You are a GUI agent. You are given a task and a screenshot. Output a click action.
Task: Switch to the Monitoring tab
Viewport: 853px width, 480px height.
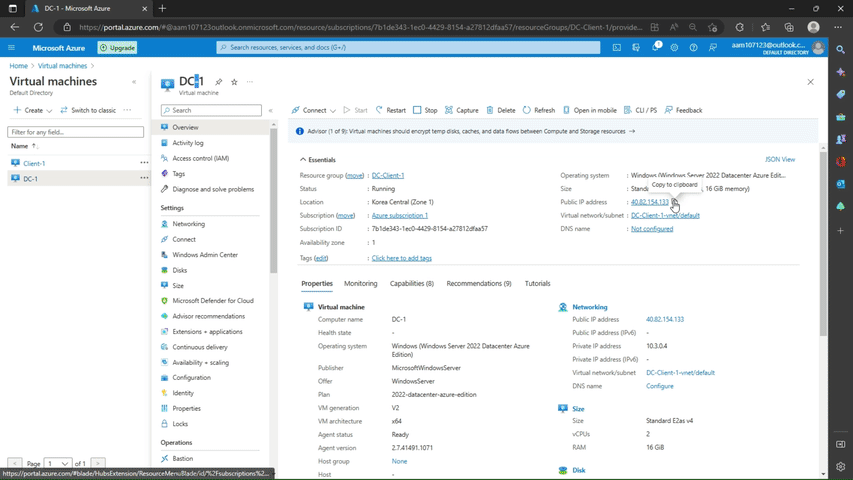pos(360,284)
